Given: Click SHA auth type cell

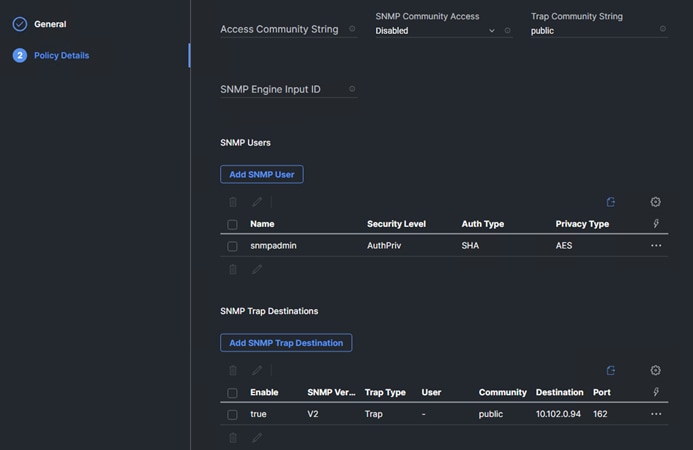Looking at the screenshot, I should 470,245.
